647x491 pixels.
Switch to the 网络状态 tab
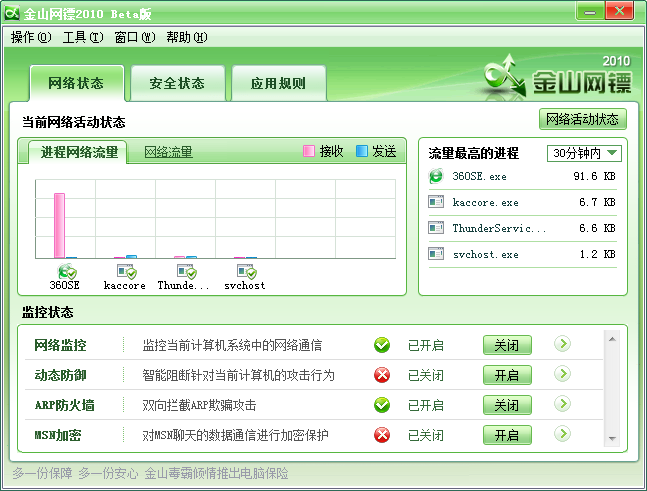tap(77, 83)
